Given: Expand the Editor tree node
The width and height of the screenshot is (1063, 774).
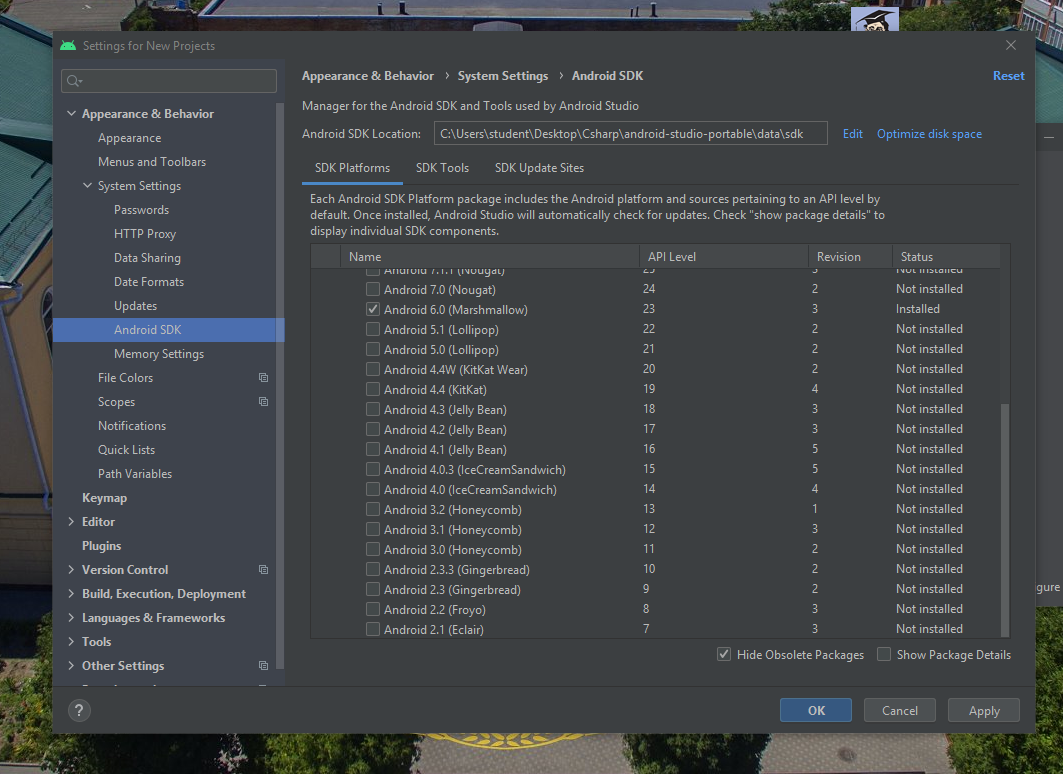Looking at the screenshot, I should coord(71,521).
